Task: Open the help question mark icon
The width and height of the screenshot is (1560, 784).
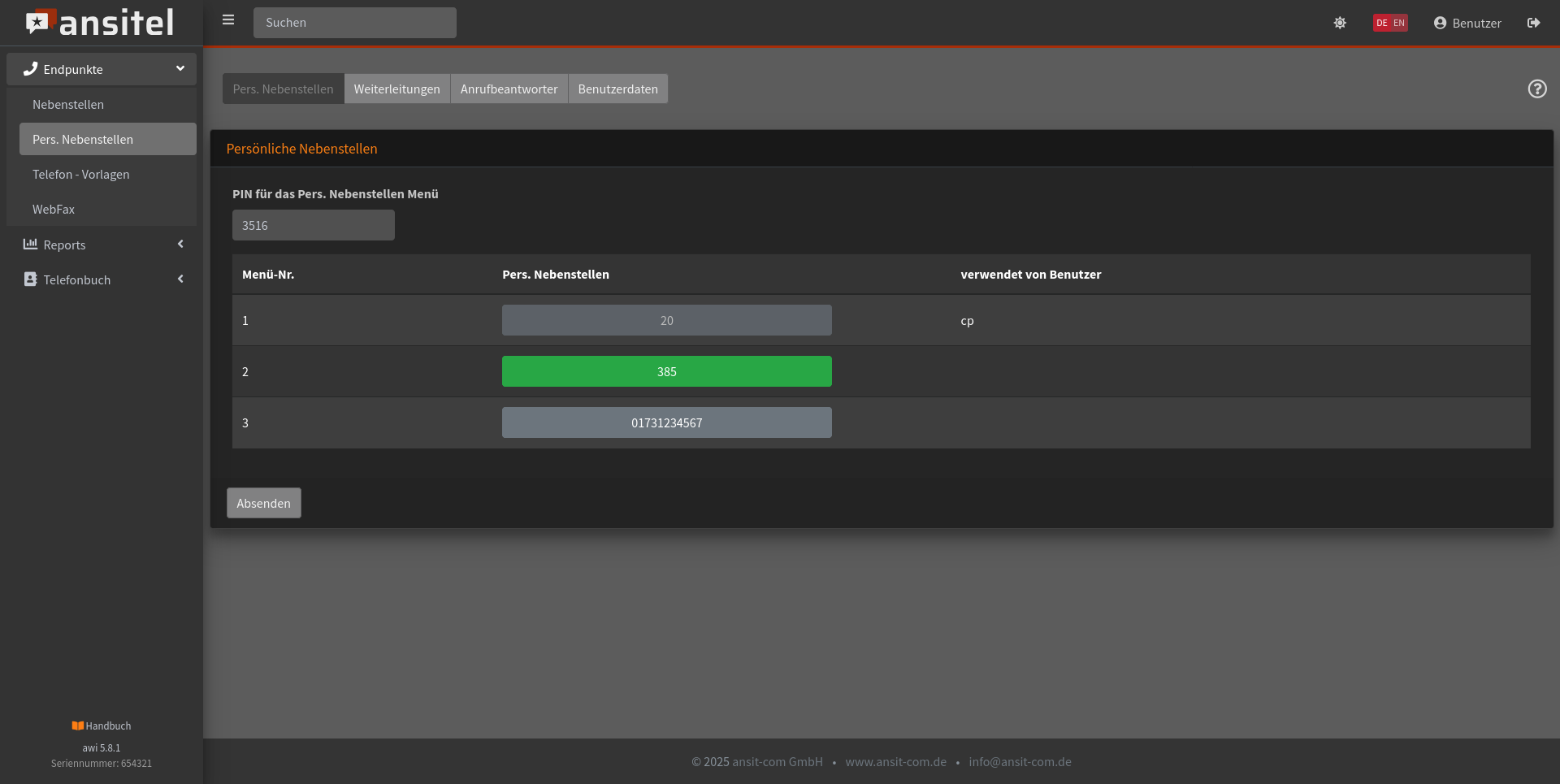Action: click(1536, 89)
